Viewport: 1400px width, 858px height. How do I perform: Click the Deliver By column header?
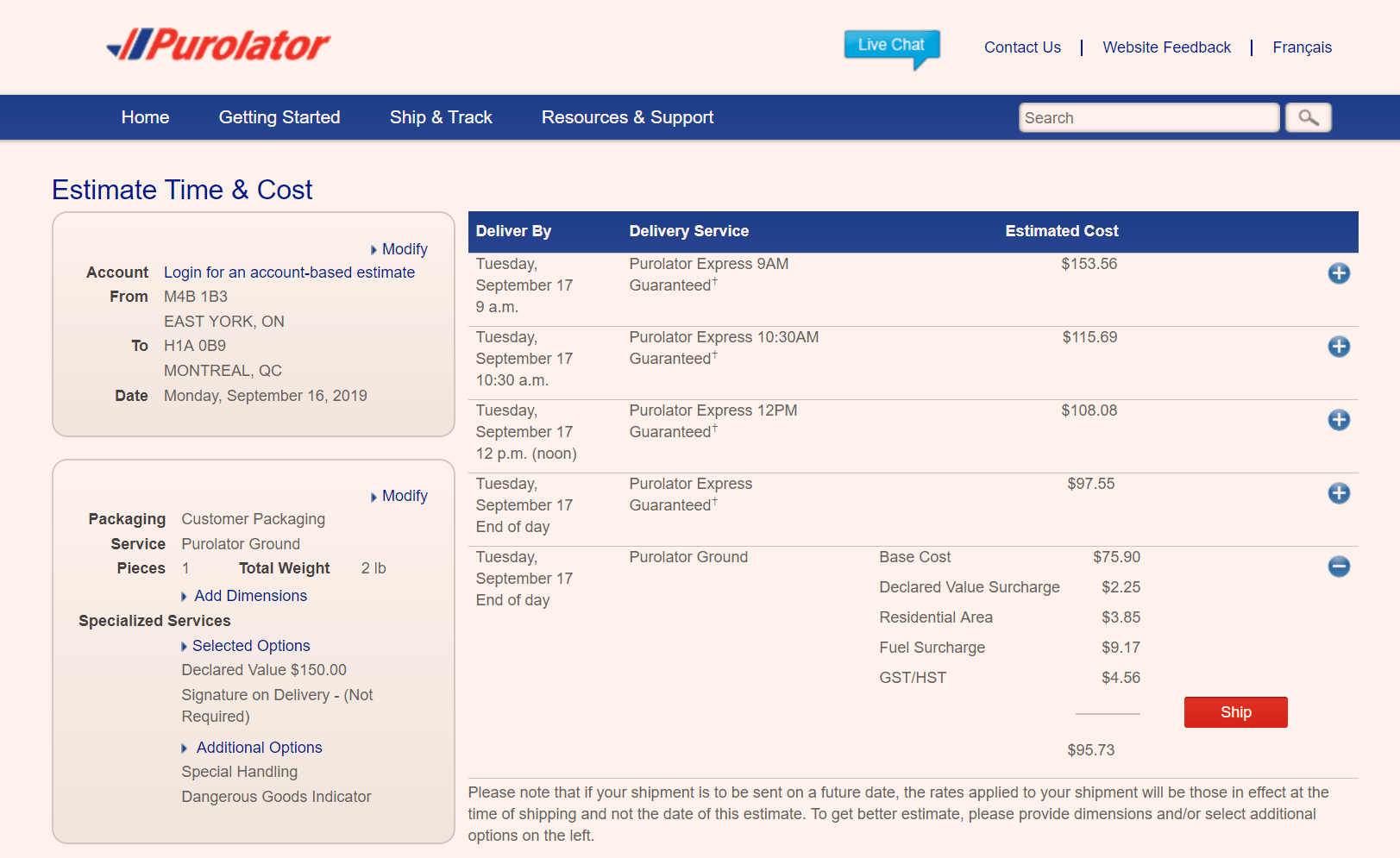[513, 231]
